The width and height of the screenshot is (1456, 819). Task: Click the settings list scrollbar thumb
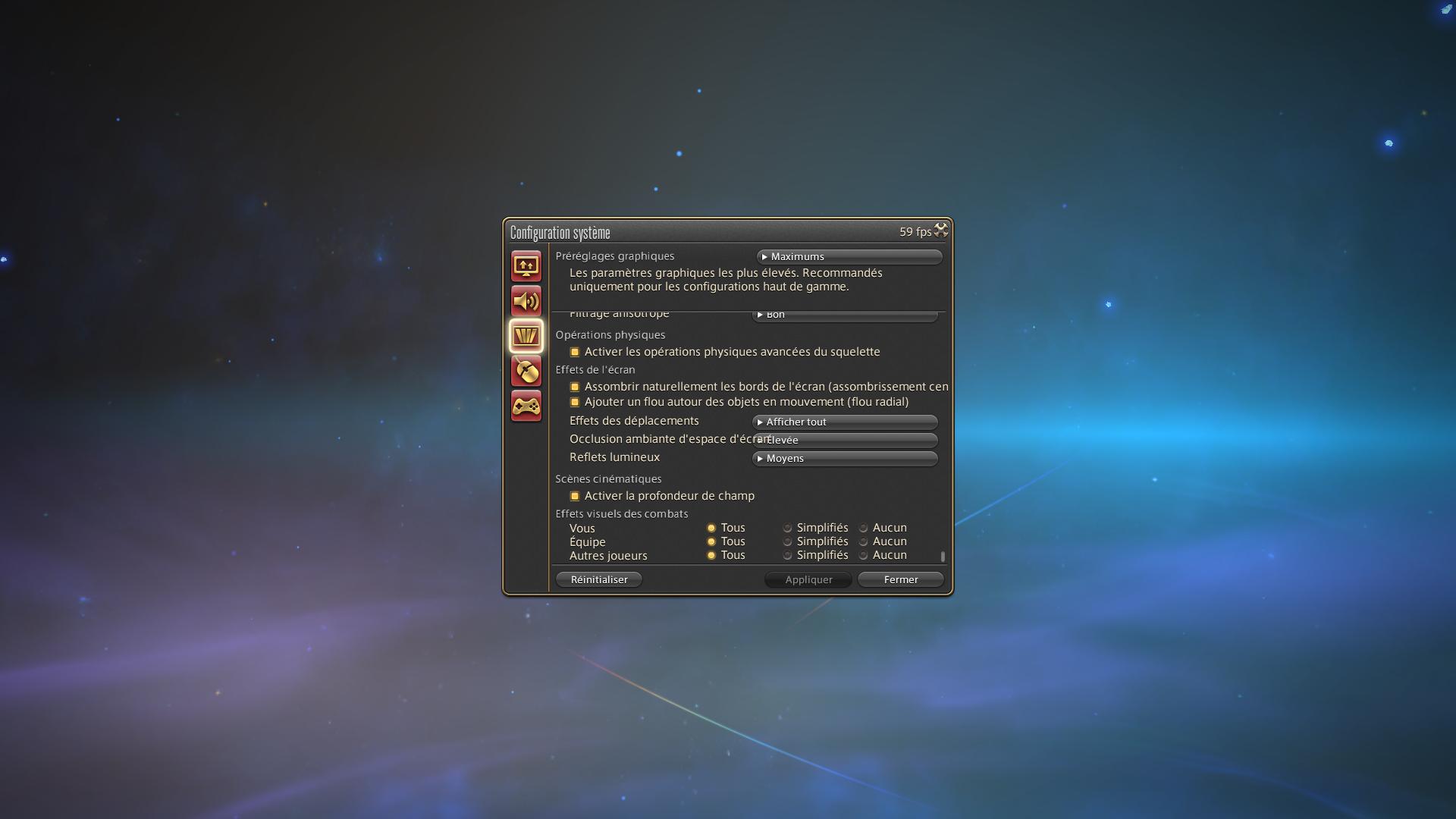coord(943,557)
